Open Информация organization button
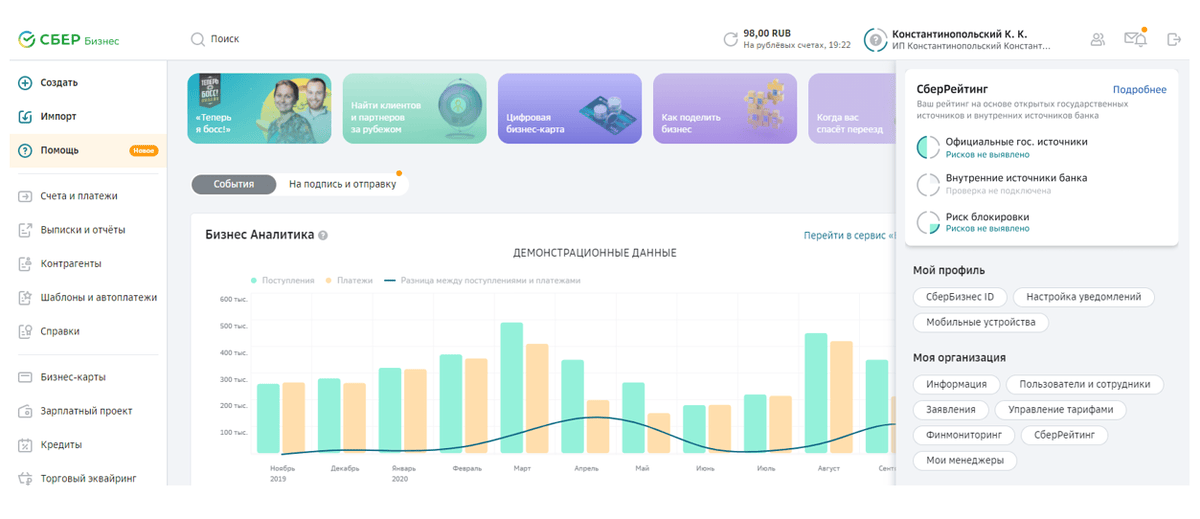The image size is (1200, 519). coord(956,384)
